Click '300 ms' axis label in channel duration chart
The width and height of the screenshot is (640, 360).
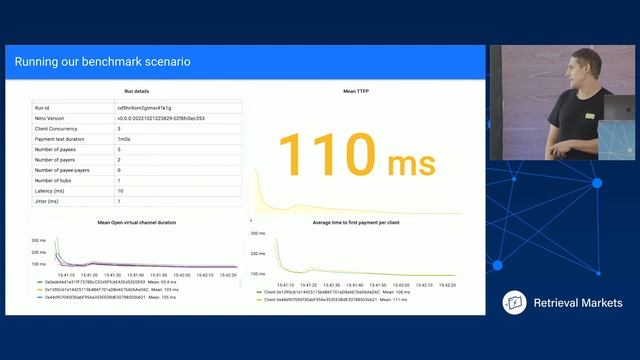39,240
